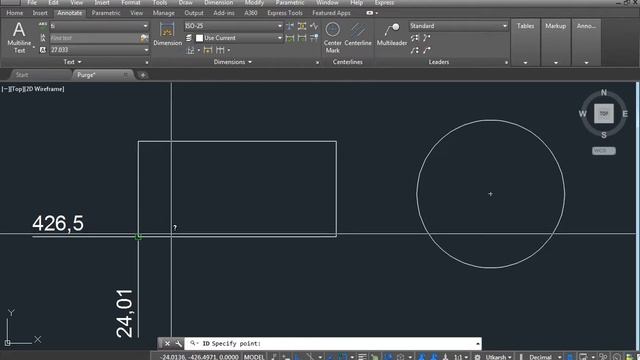This screenshot has height=360, width=640.
Task: Toggle MODEL space button in status bar
Action: [x=254, y=357]
